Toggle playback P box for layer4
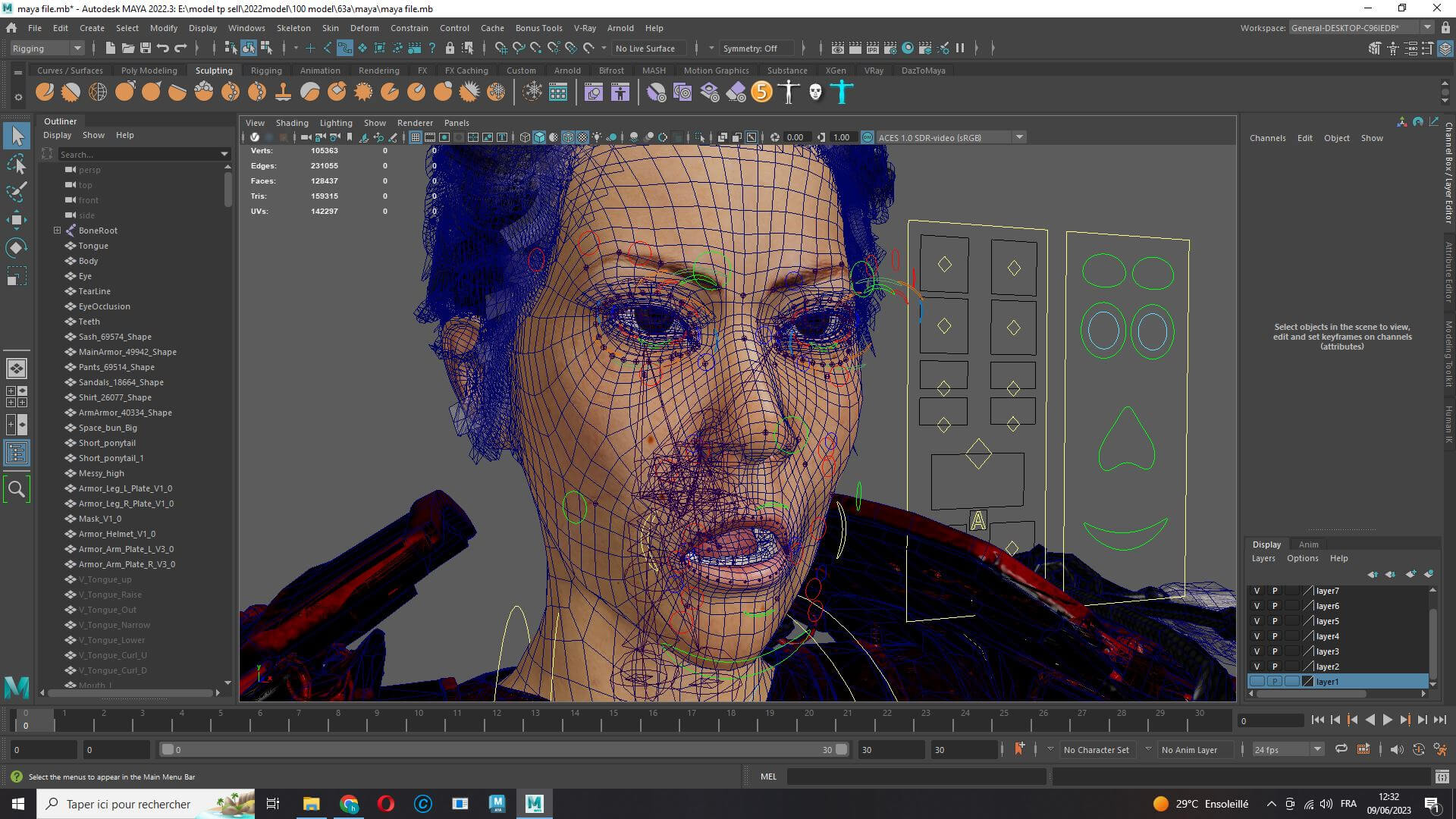This screenshot has width=1456, height=819. coord(1275,636)
